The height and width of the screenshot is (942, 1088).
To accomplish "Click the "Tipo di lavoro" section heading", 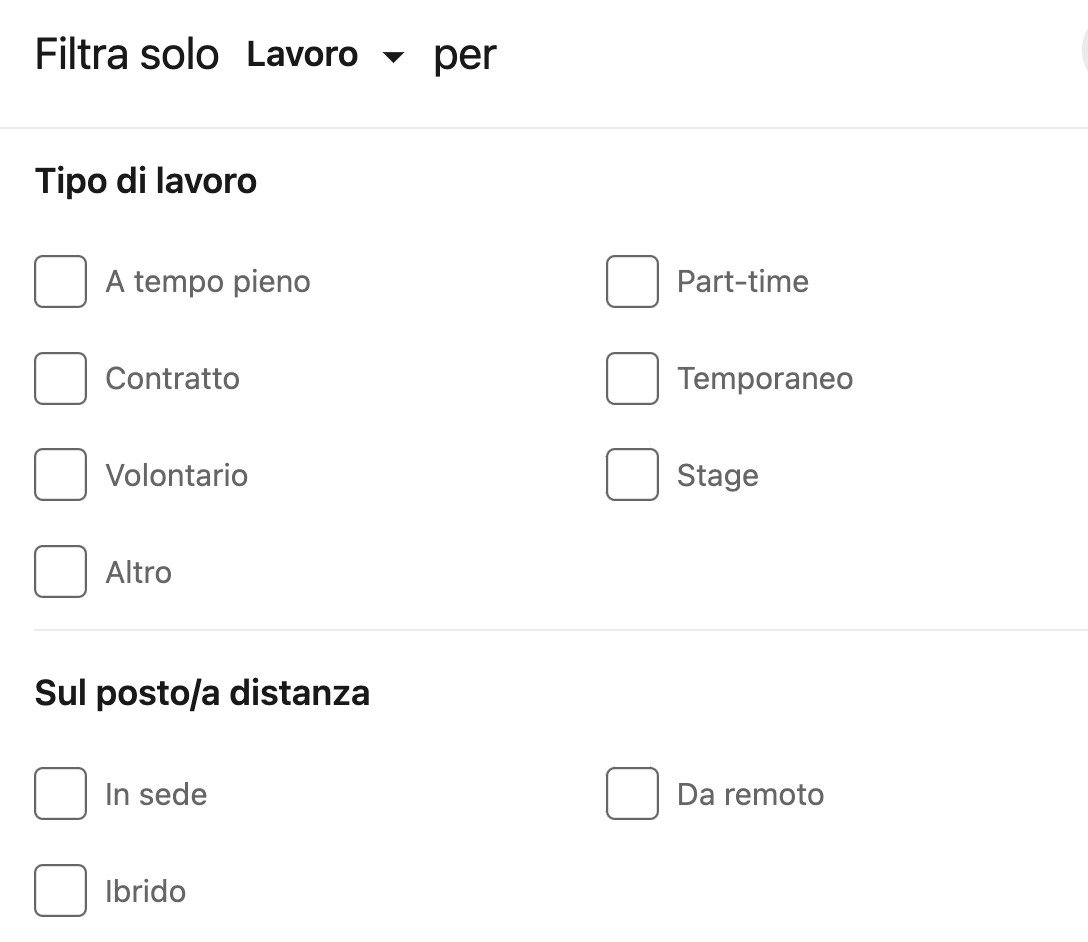I will click(x=146, y=181).
